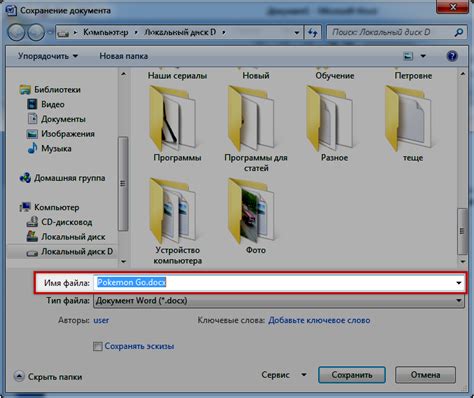Click the Изображения library icon
This screenshot has width=474, height=398.
click(32, 134)
